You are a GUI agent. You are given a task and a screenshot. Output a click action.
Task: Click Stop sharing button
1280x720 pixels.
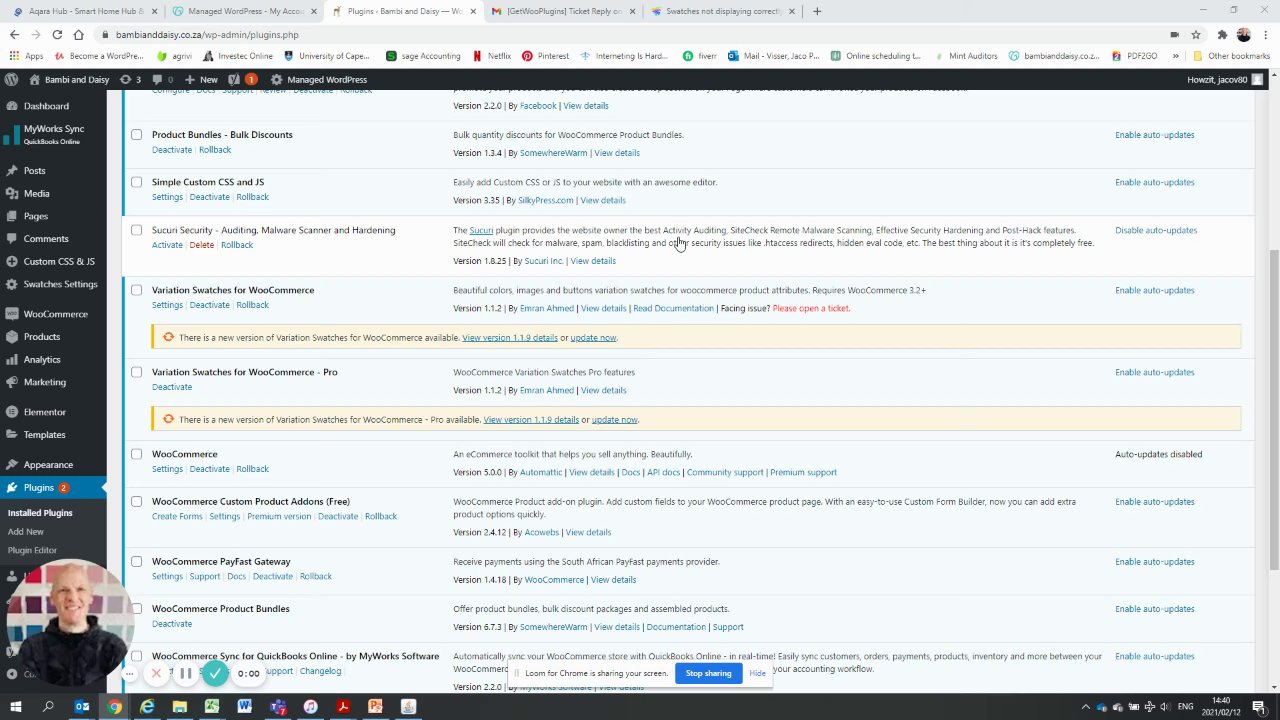[x=708, y=673]
